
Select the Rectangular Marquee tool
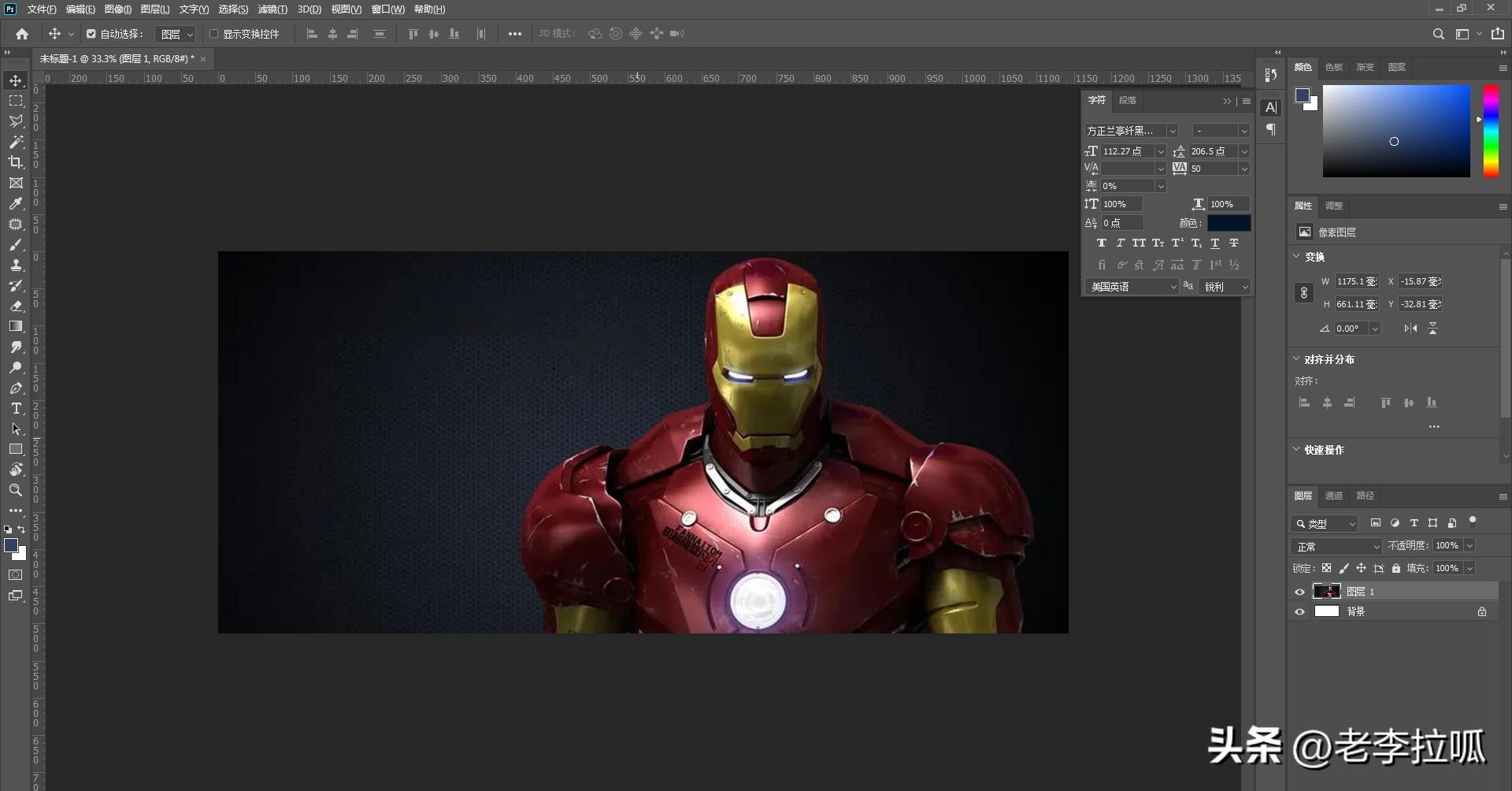[x=16, y=101]
